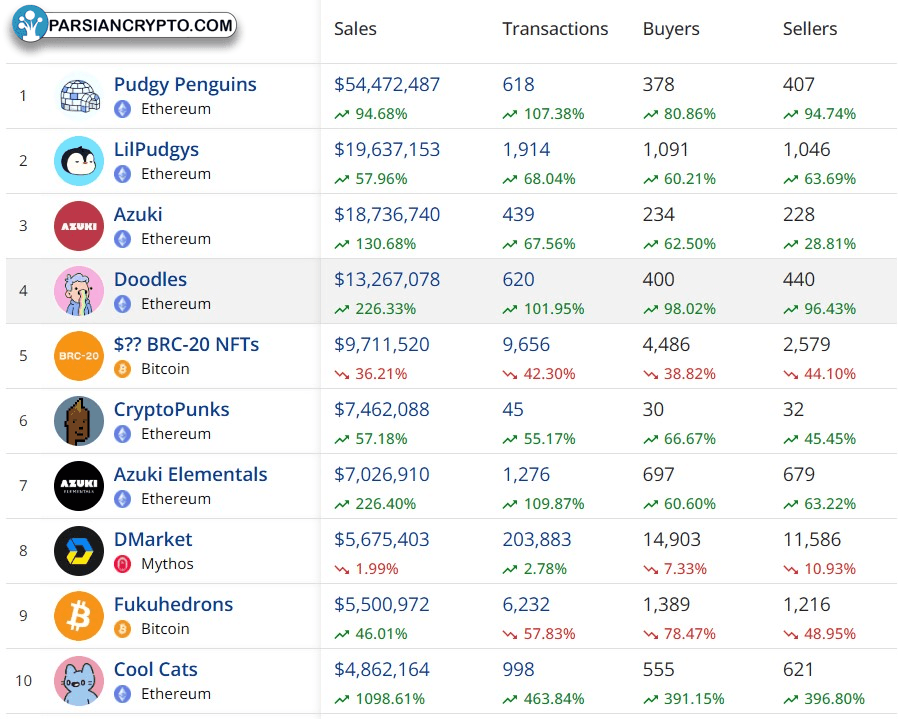Open the Cool Cats avatar thumbnail

click(79, 681)
